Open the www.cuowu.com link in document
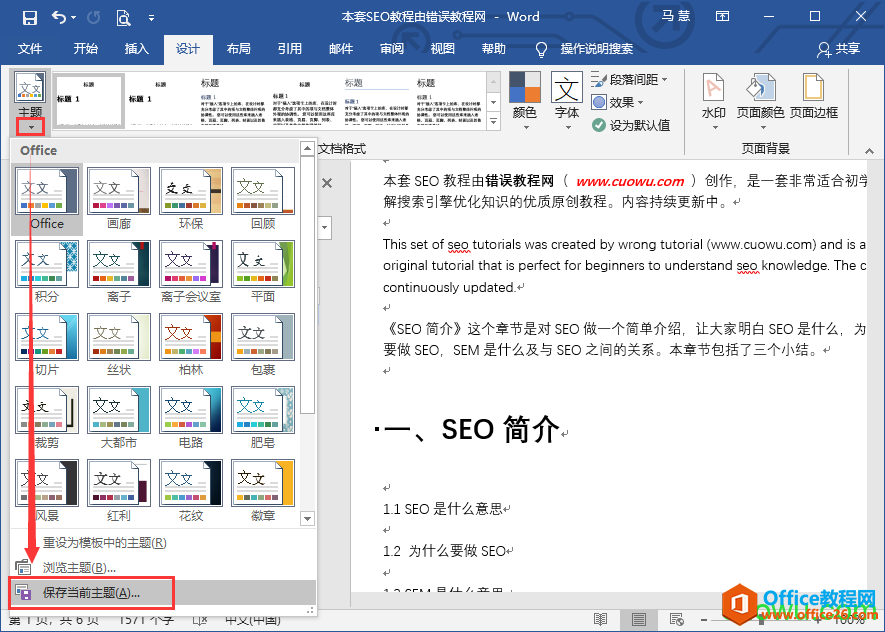 tap(630, 181)
